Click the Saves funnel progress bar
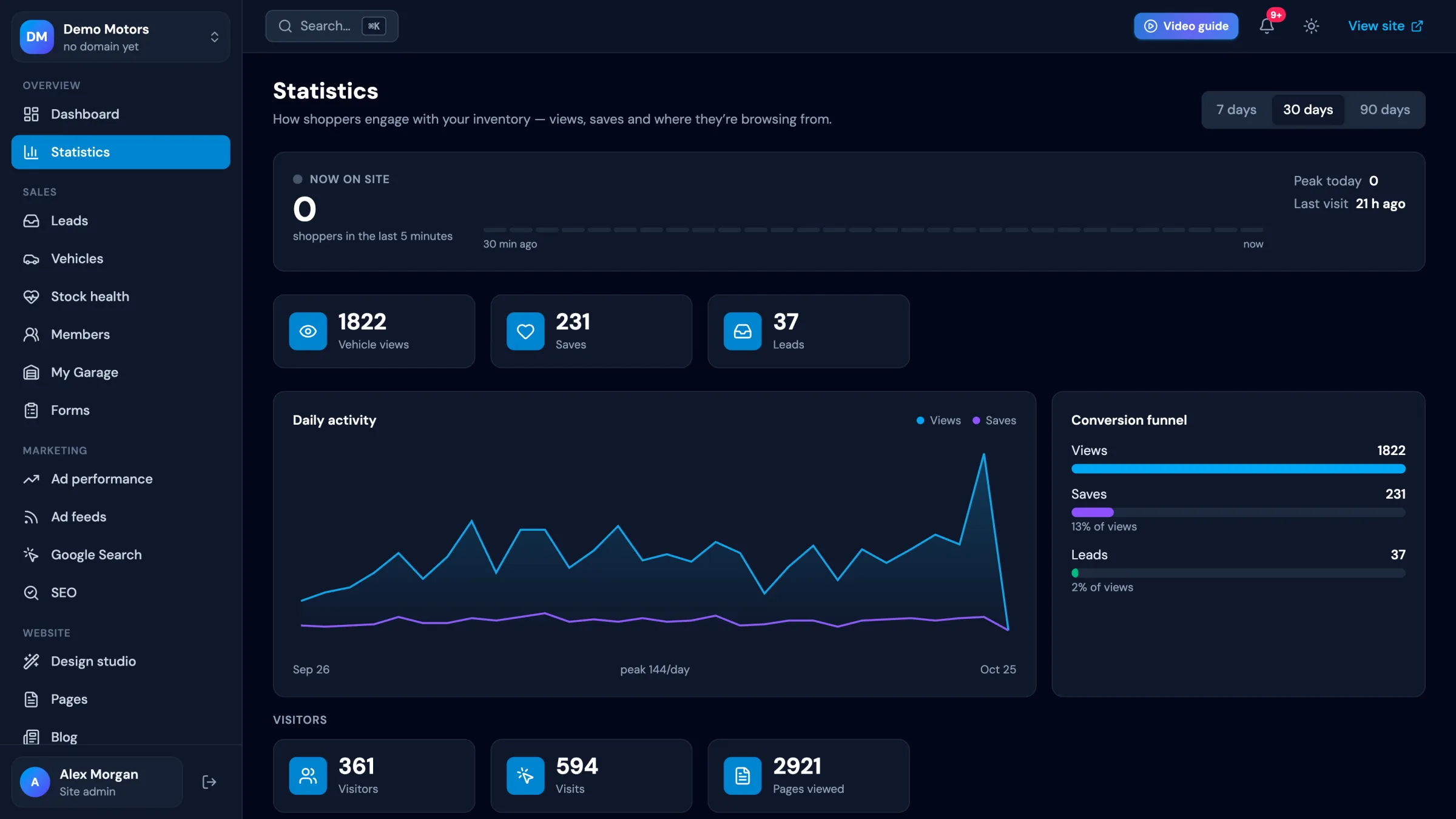The width and height of the screenshot is (1456, 819). (x=1238, y=513)
